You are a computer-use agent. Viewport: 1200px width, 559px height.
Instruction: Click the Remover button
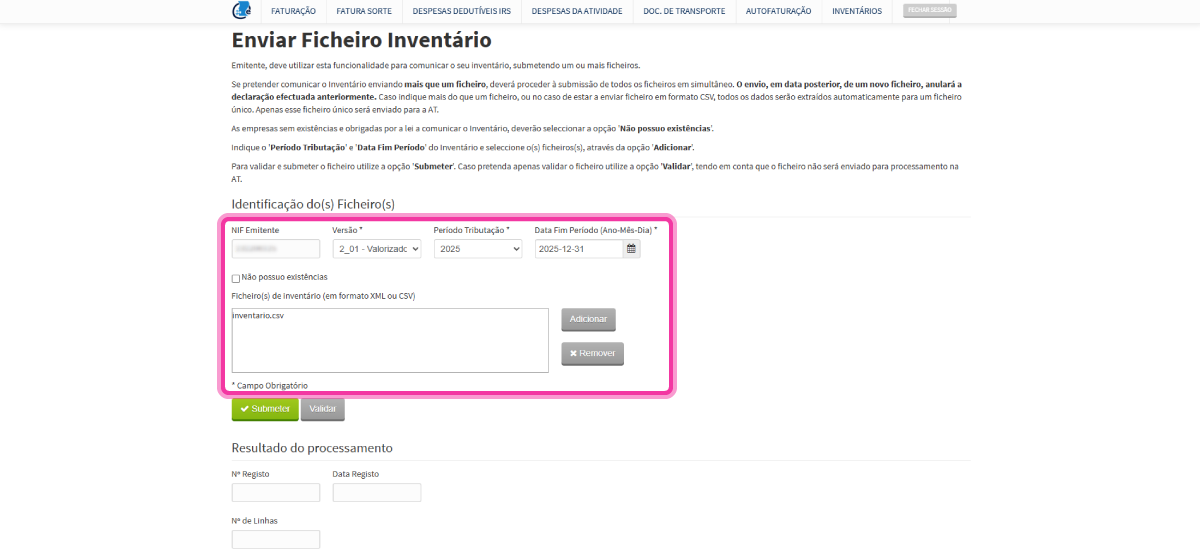592,354
